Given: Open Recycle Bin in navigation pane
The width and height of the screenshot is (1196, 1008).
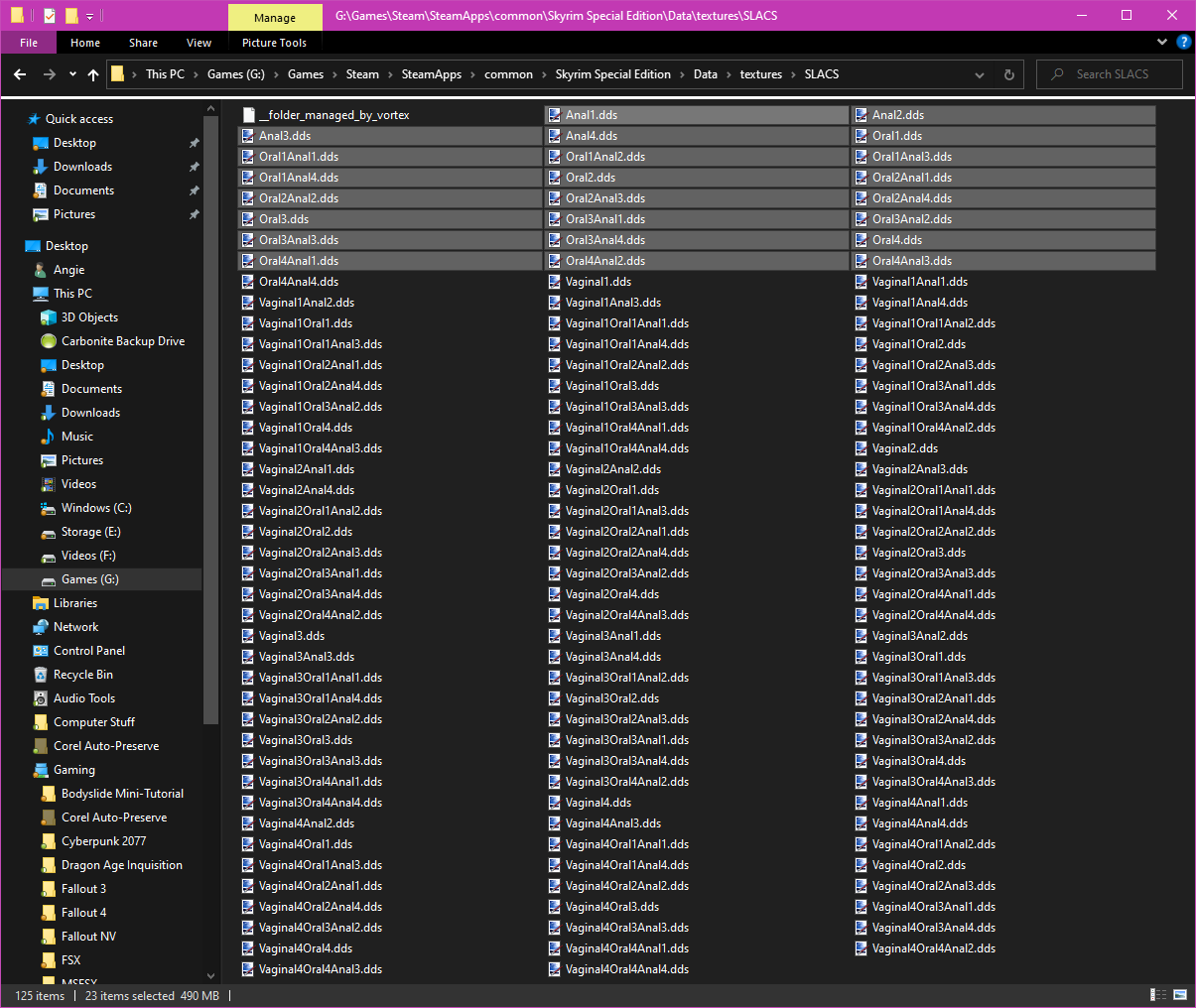Looking at the screenshot, I should tap(83, 675).
